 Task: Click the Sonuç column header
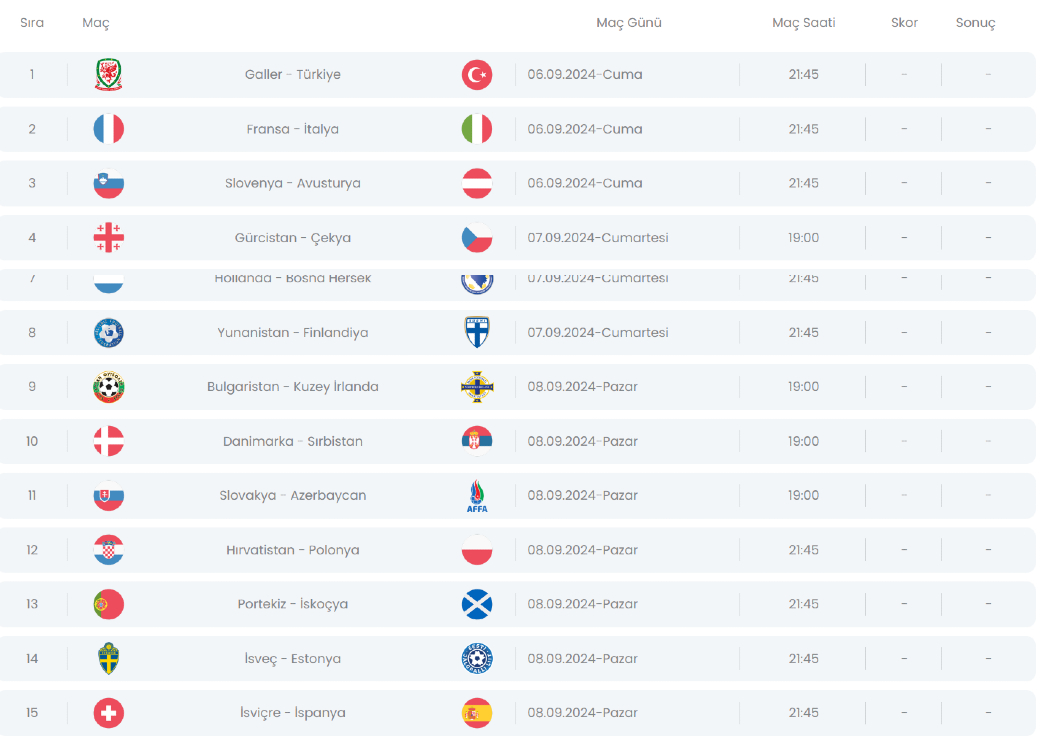(975, 23)
